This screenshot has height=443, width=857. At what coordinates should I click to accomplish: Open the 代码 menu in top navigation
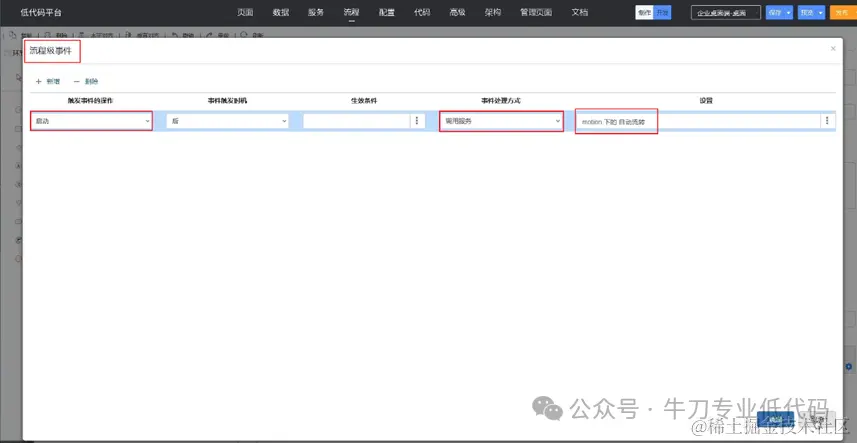click(x=422, y=12)
